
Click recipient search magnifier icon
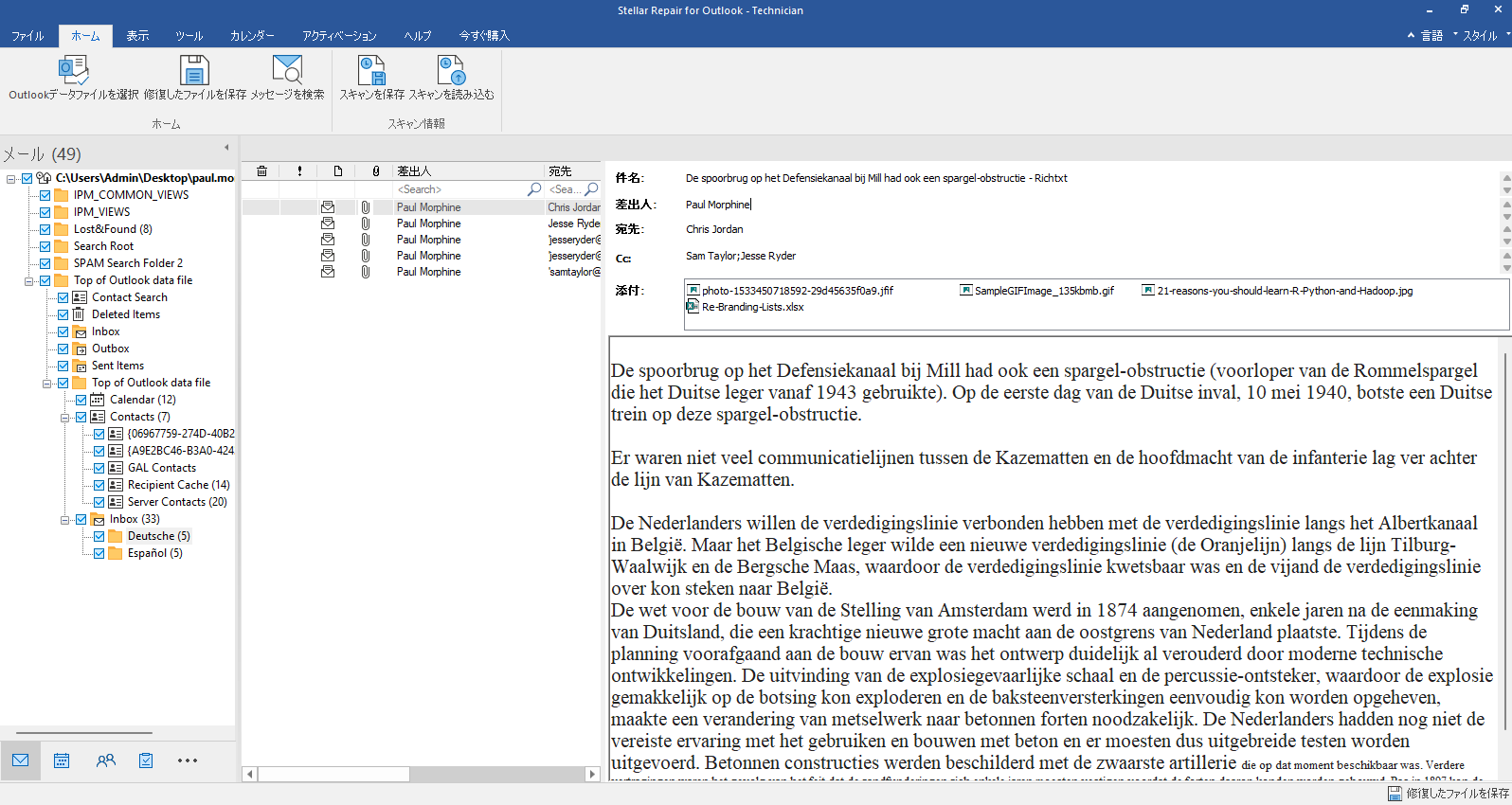click(592, 189)
